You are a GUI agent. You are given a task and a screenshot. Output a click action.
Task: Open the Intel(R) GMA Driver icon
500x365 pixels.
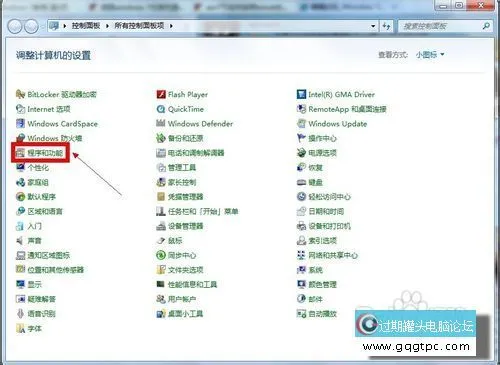point(301,94)
